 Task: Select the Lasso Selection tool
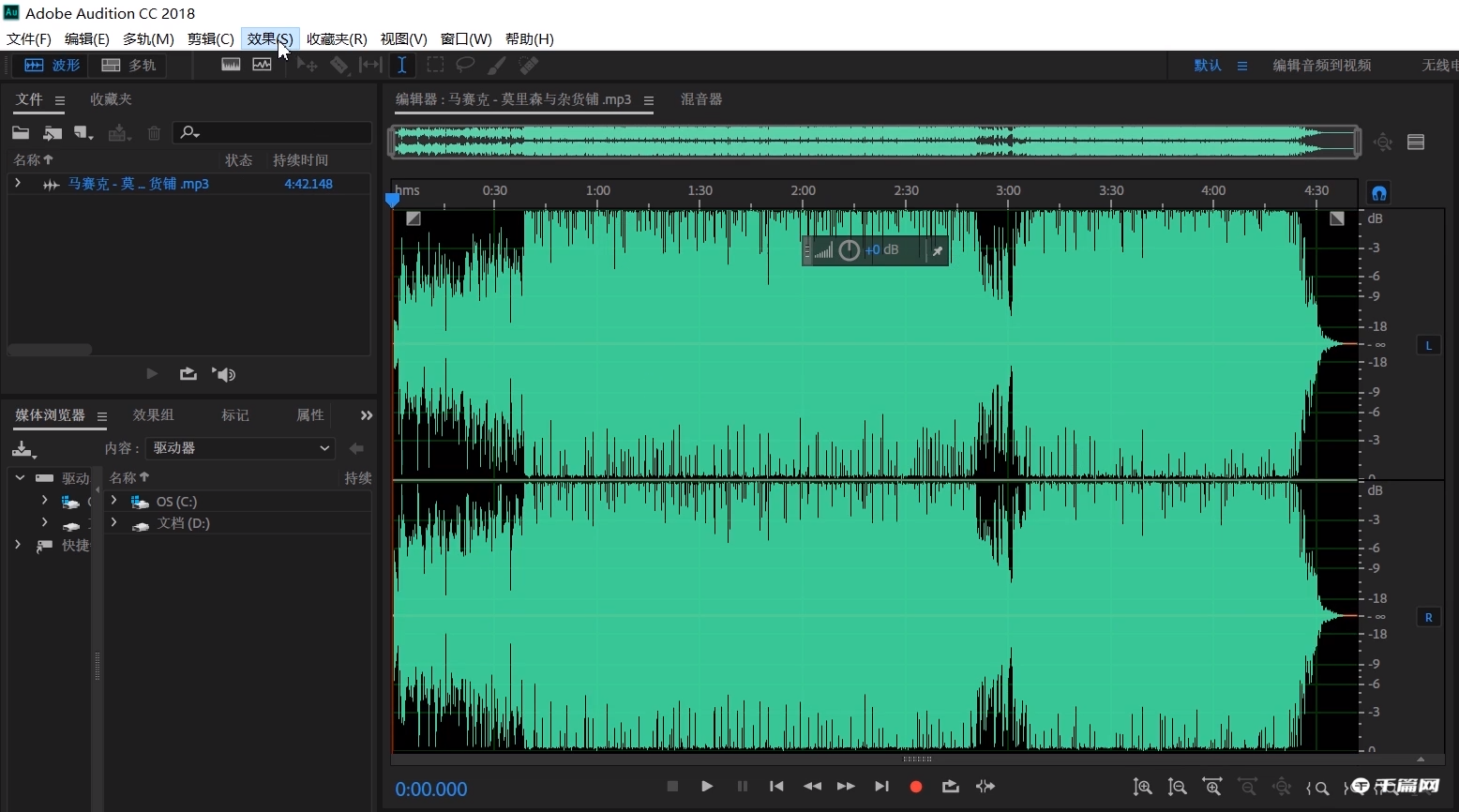[x=465, y=65]
